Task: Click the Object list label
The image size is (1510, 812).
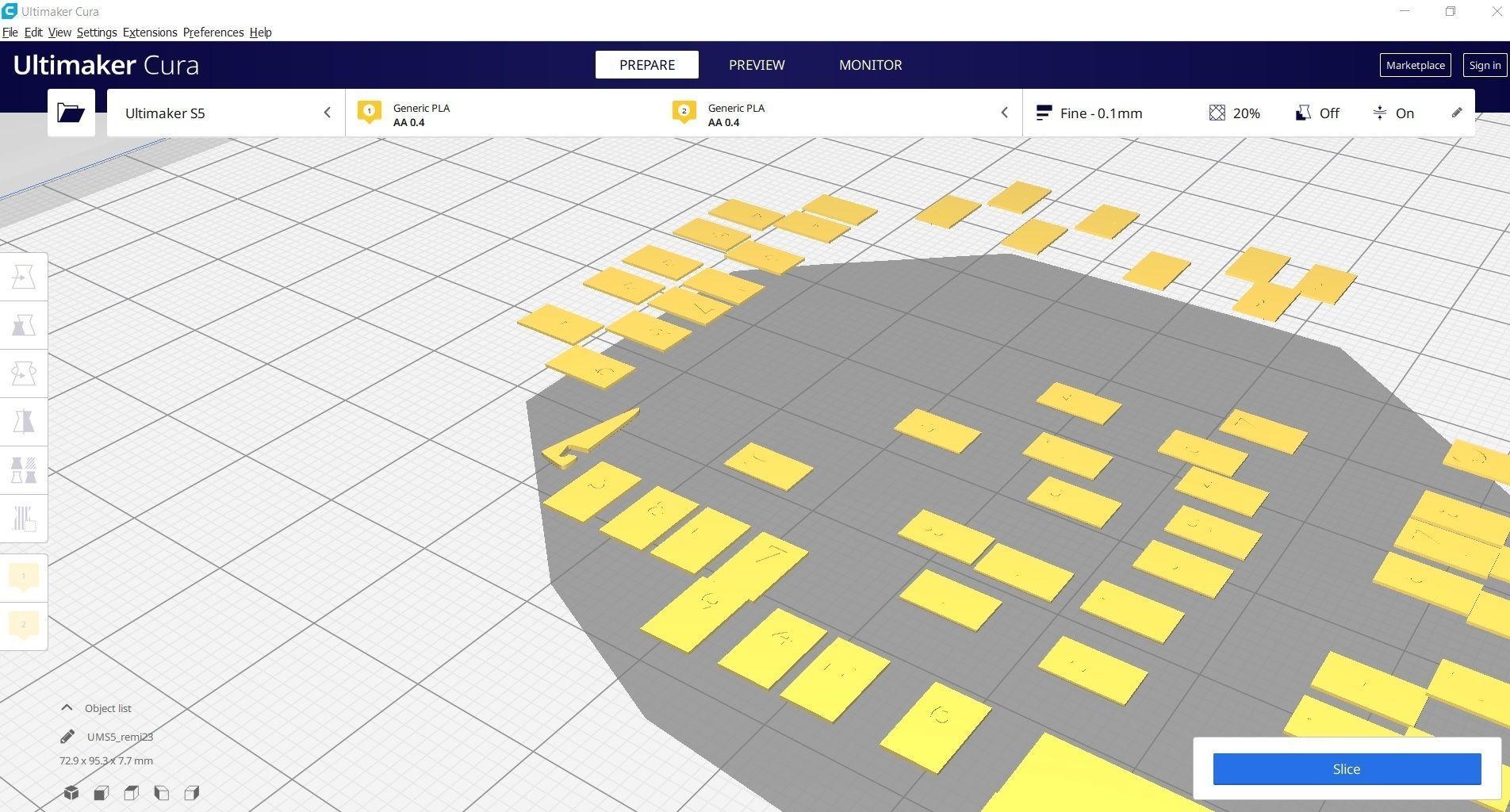Action: (108, 708)
